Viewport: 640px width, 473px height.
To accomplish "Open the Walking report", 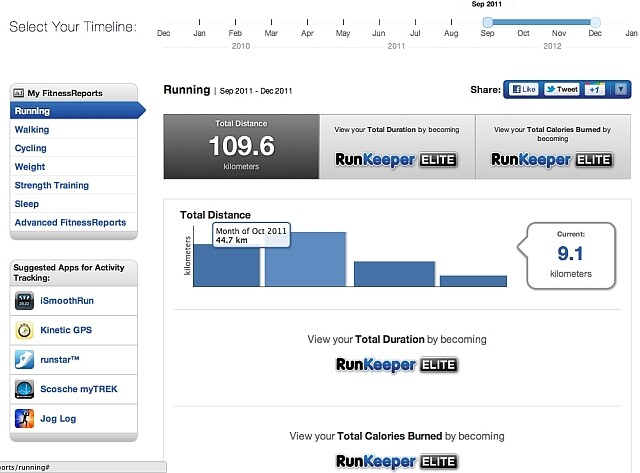I will (x=32, y=130).
